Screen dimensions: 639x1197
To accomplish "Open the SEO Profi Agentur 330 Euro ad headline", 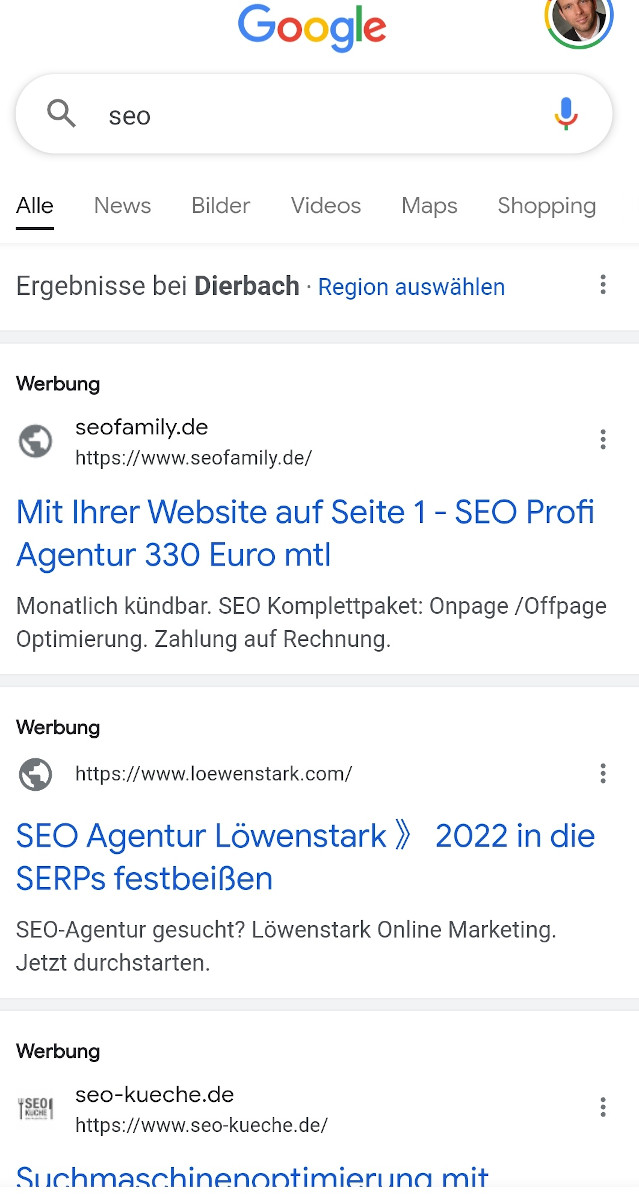I will click(x=305, y=533).
